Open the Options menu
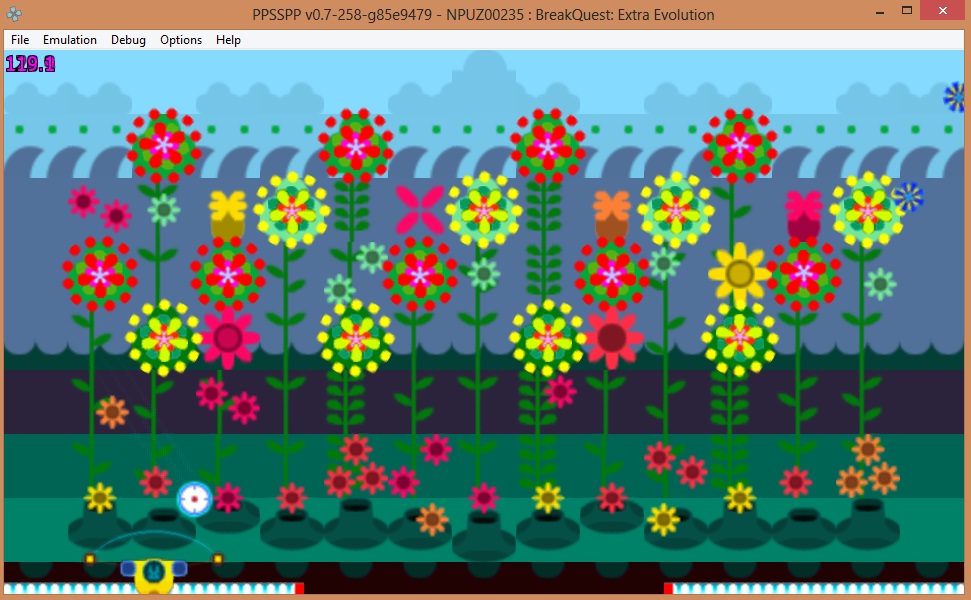 click(181, 40)
